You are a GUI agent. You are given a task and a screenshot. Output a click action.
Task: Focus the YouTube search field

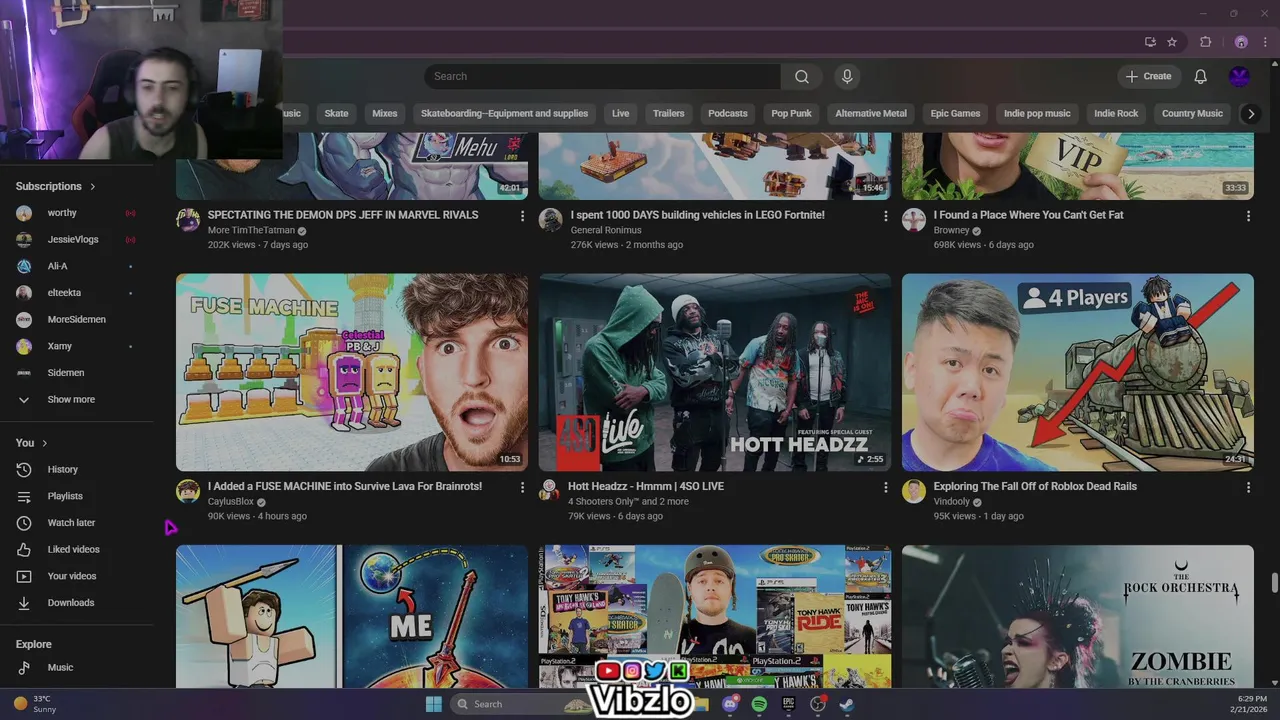(602, 76)
